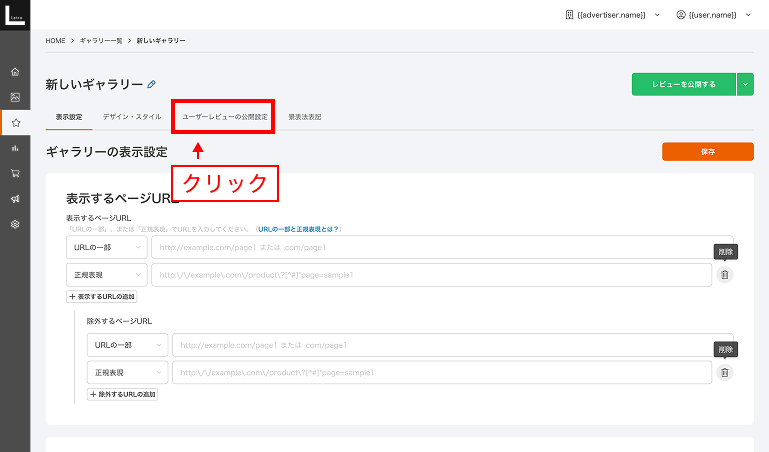Click the shopping cart sidebar icon
Viewport: 769px width, 452px height.
click(15, 173)
